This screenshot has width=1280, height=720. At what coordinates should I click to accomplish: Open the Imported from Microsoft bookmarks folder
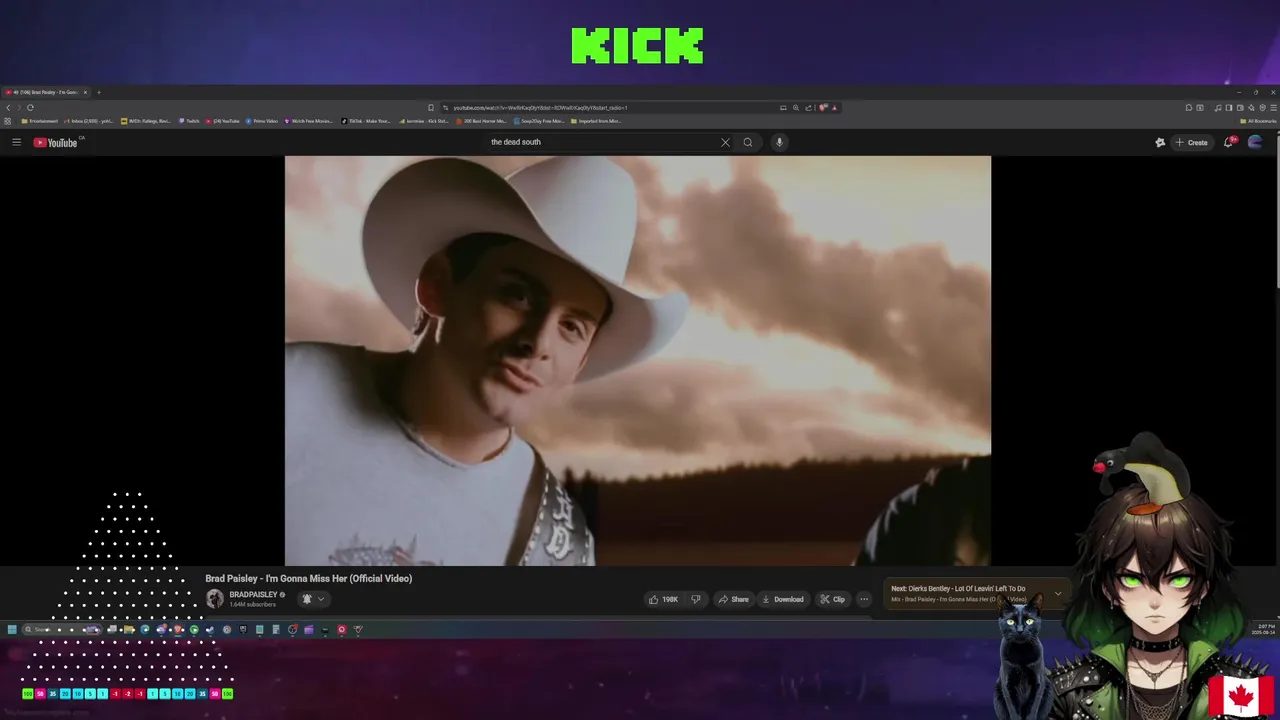596,121
